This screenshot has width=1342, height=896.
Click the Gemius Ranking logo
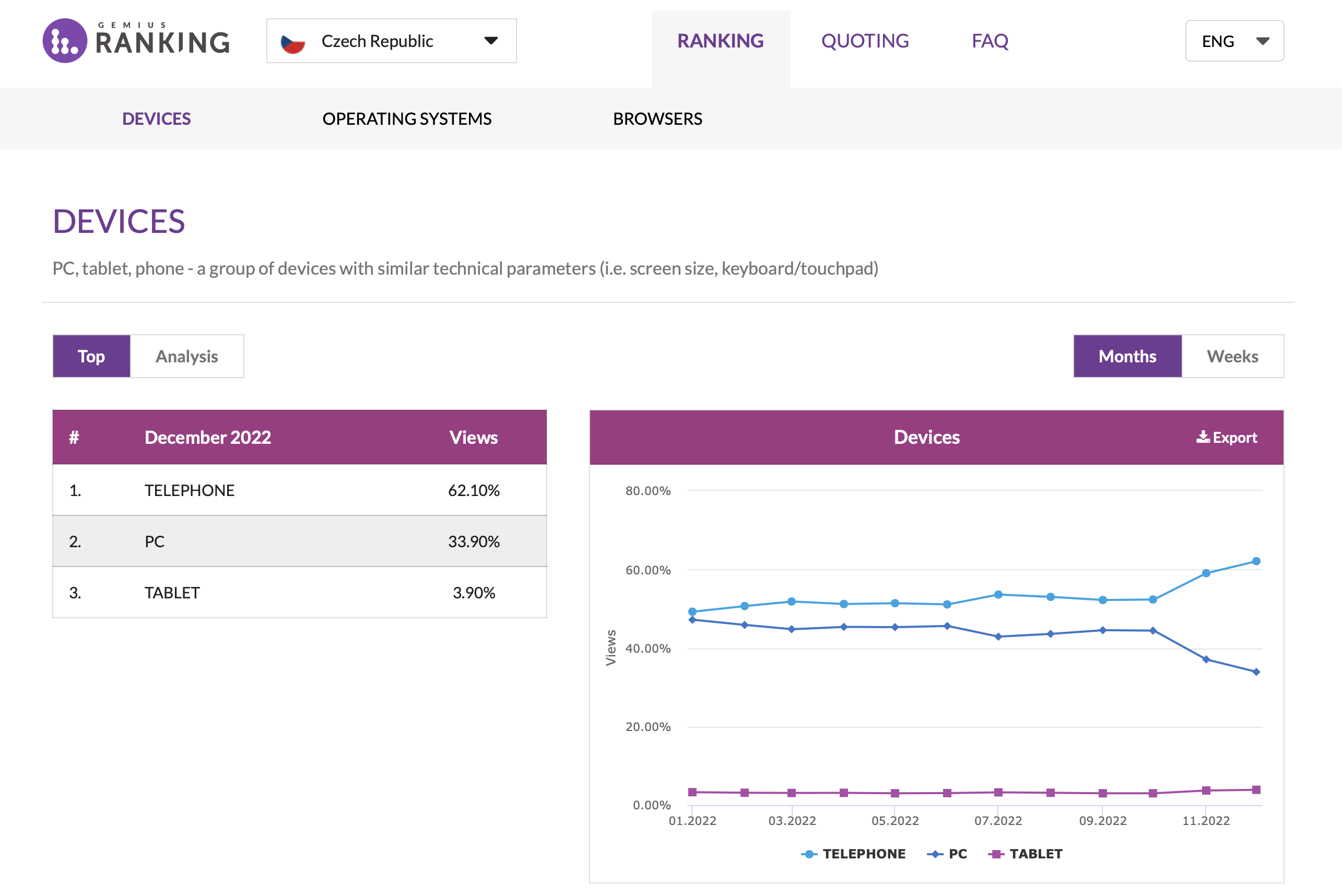tap(136, 41)
